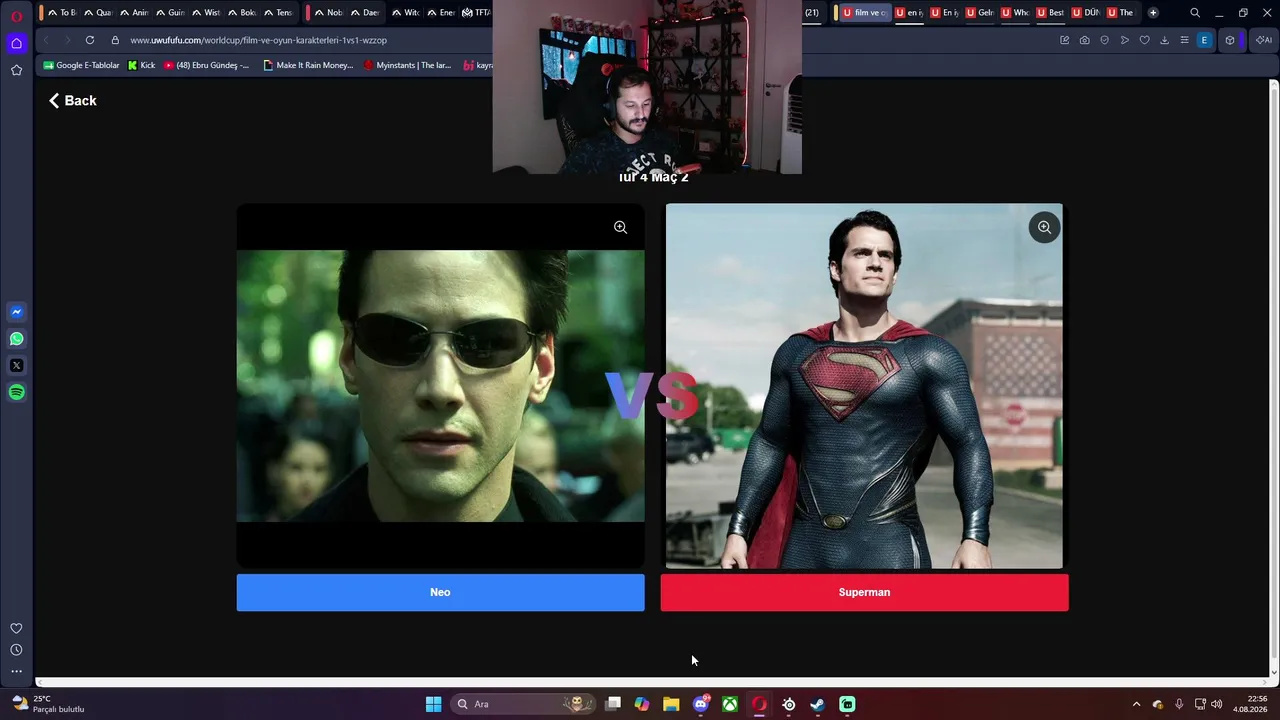Image resolution: width=1280 pixels, height=720 pixels.
Task: Open the Opera main menu logo
Action: 17,16
